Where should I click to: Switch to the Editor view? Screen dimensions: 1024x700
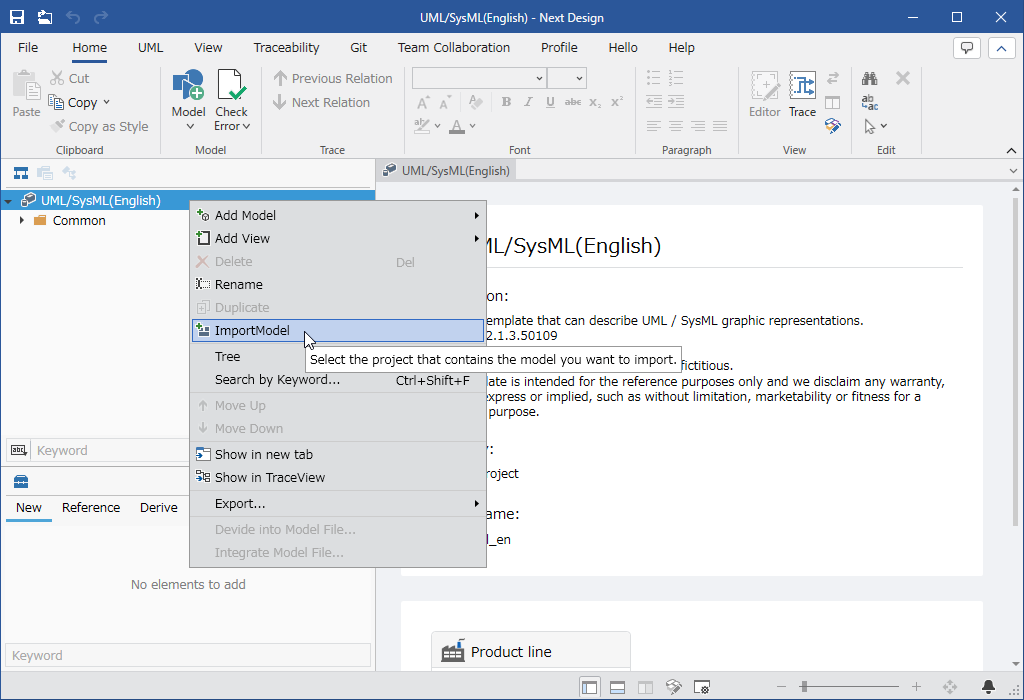[765, 94]
